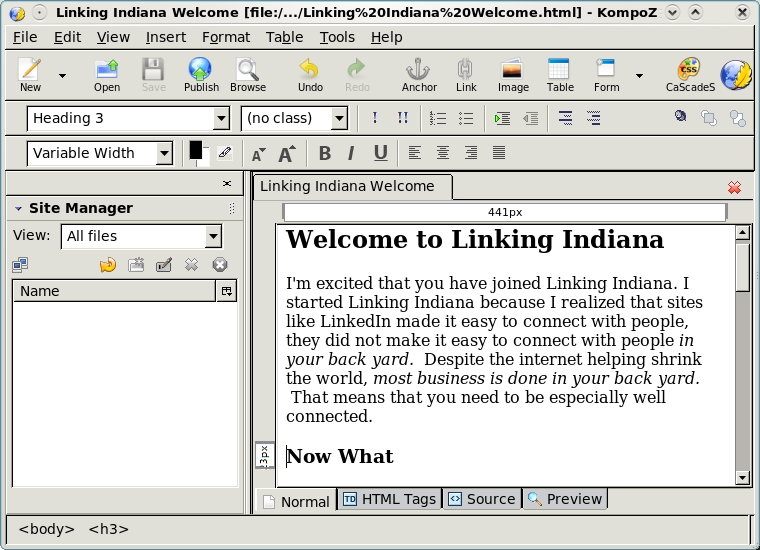
Task: Open the Insert menu
Action: coord(166,37)
